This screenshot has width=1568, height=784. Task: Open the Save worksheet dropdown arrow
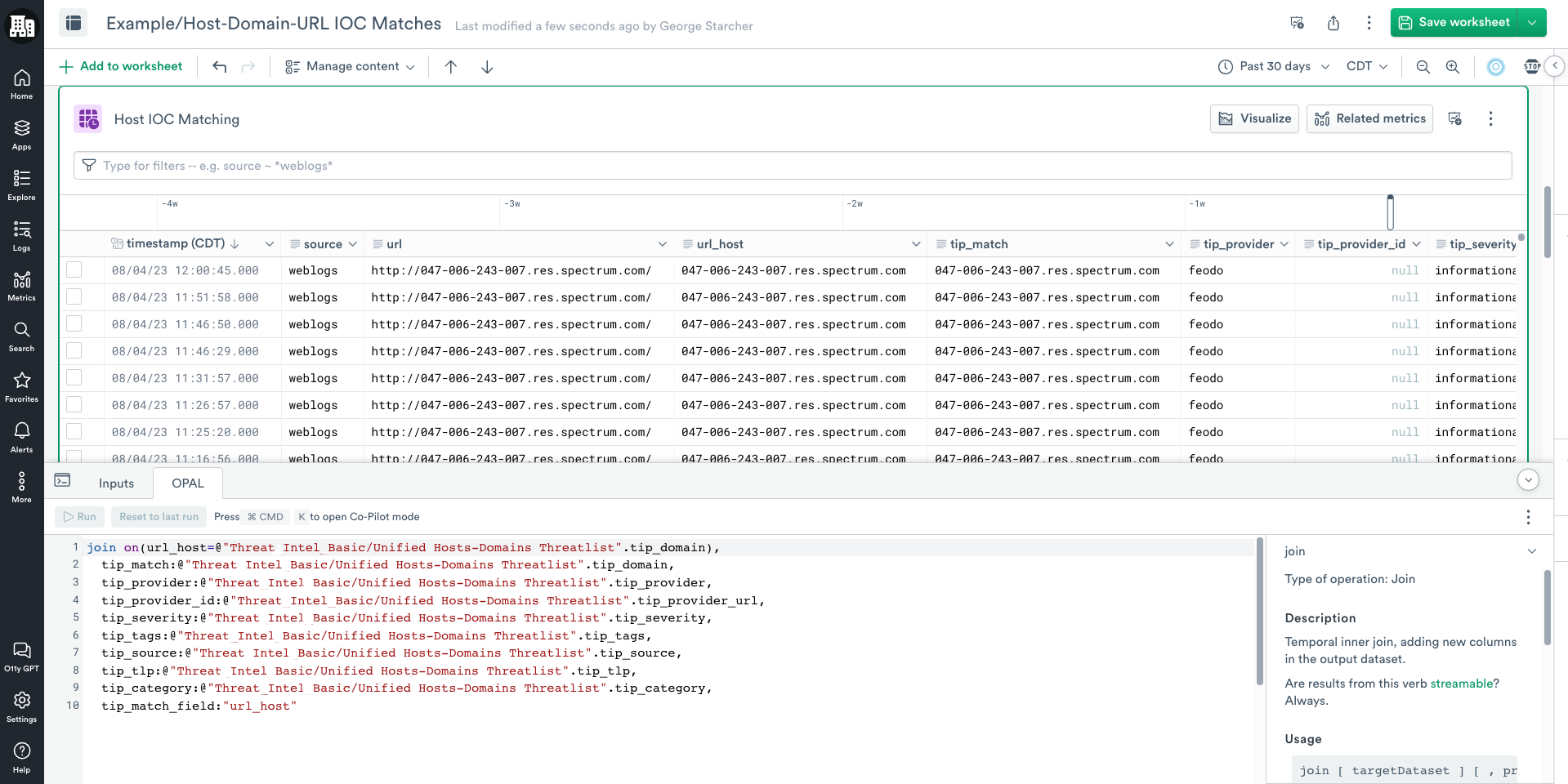coord(1532,23)
